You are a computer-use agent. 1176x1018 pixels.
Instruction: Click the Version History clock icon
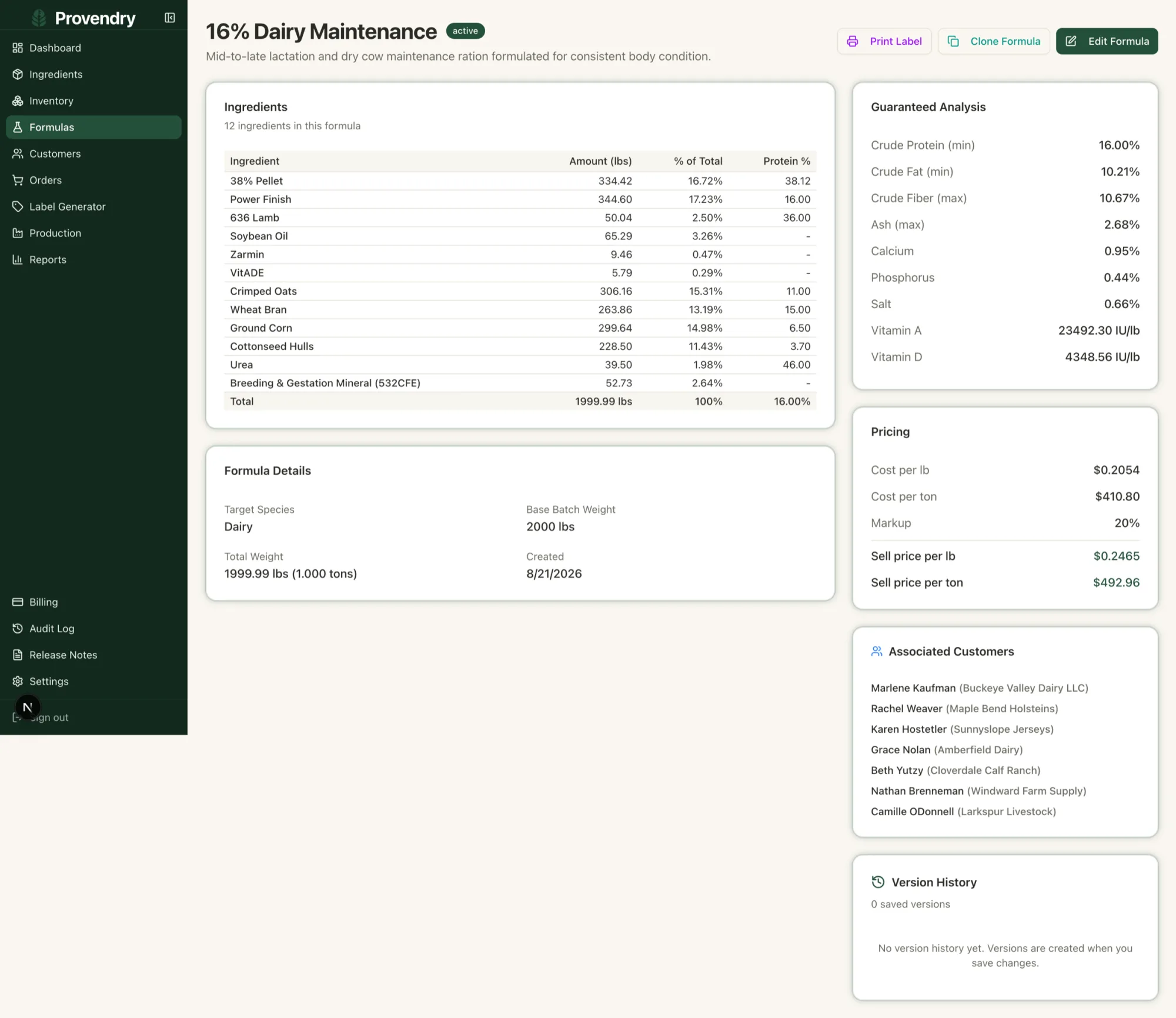878,882
